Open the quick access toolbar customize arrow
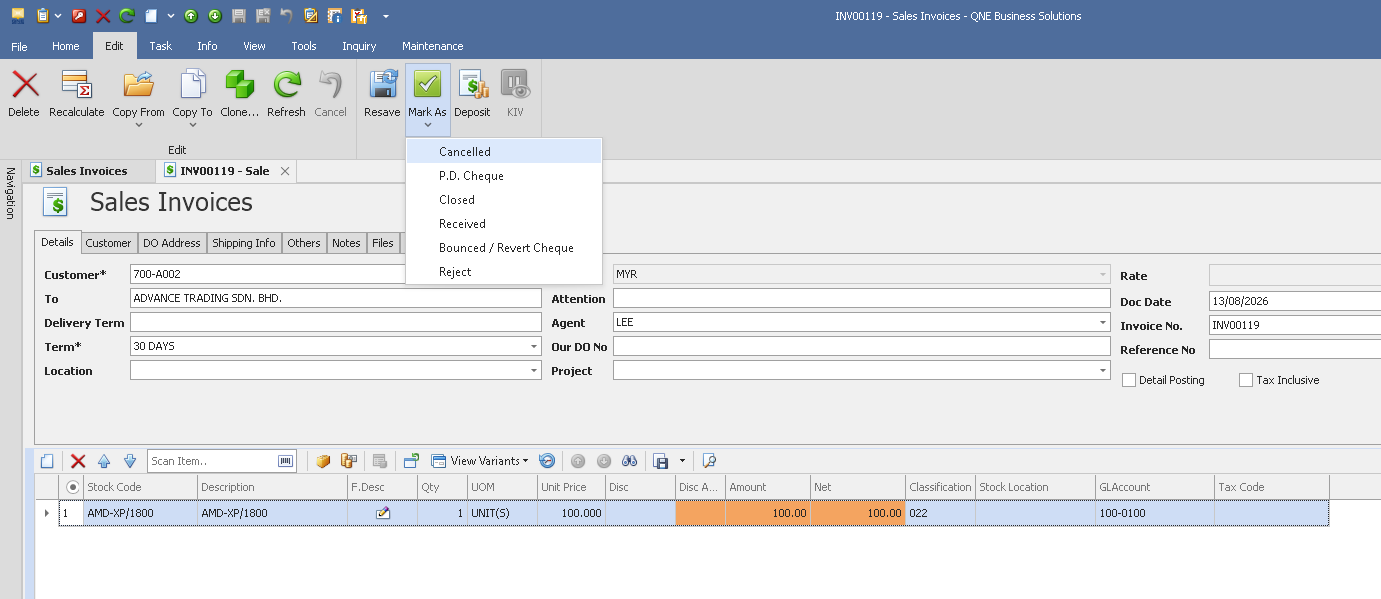This screenshot has width=1381, height=599. [386, 16]
